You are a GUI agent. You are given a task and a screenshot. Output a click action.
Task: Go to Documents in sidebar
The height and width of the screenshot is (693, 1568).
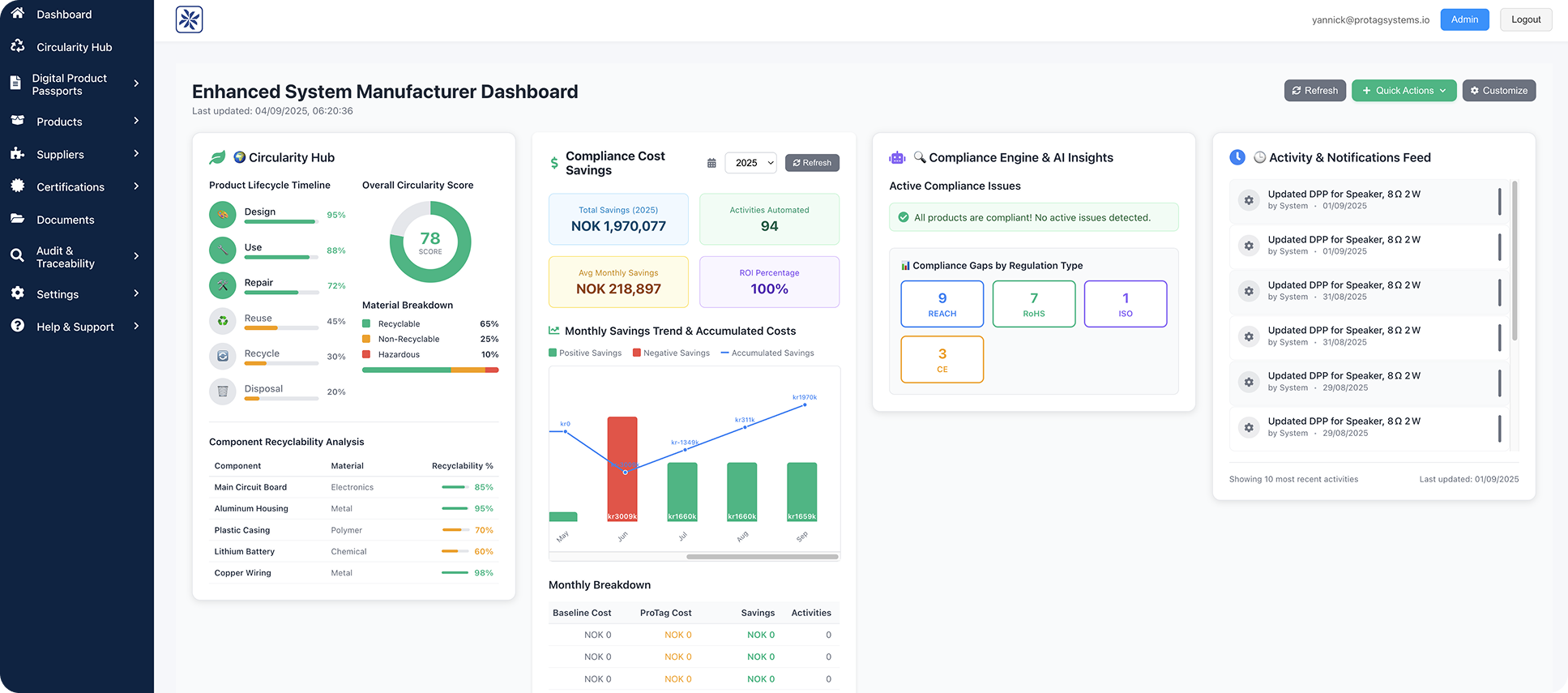65,220
